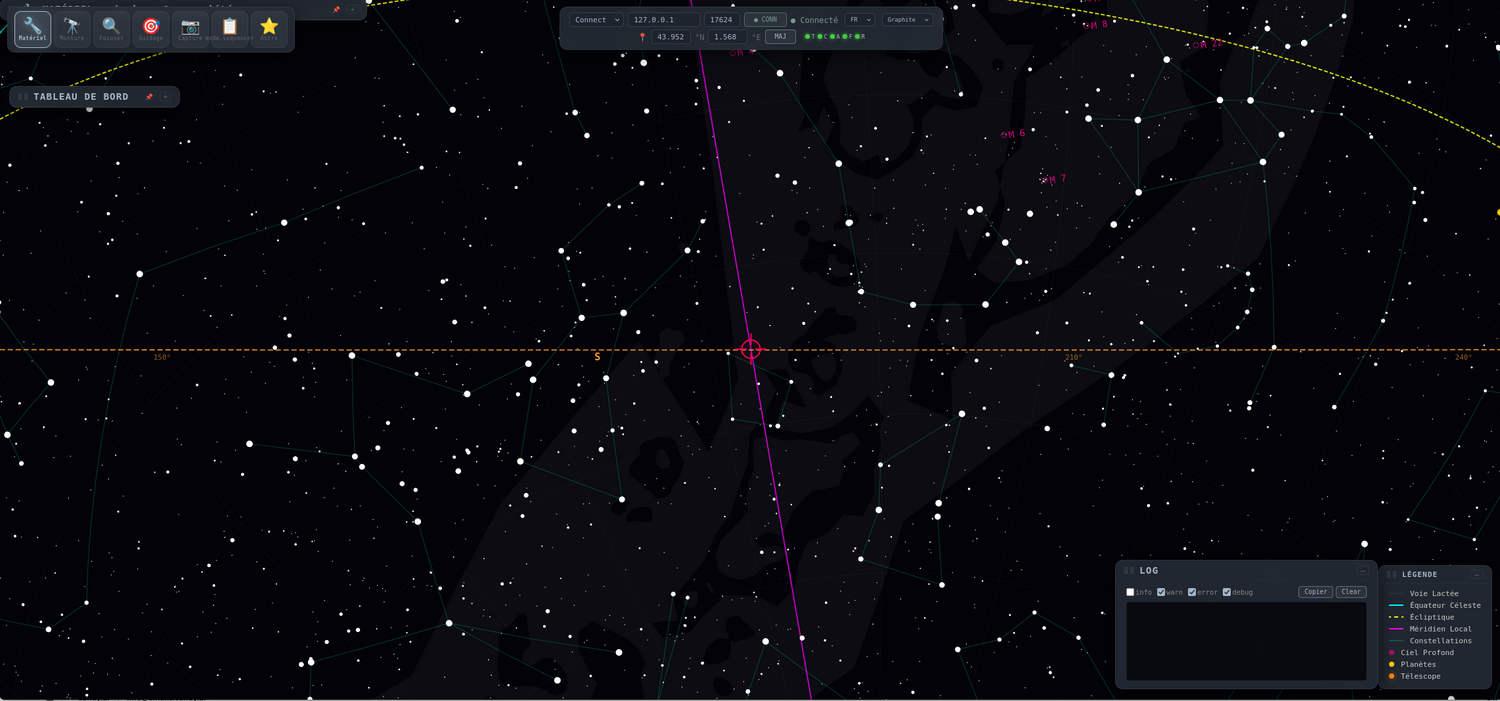This screenshot has height=701, width=1500.
Task: Open the FR language dropdown
Action: point(860,20)
